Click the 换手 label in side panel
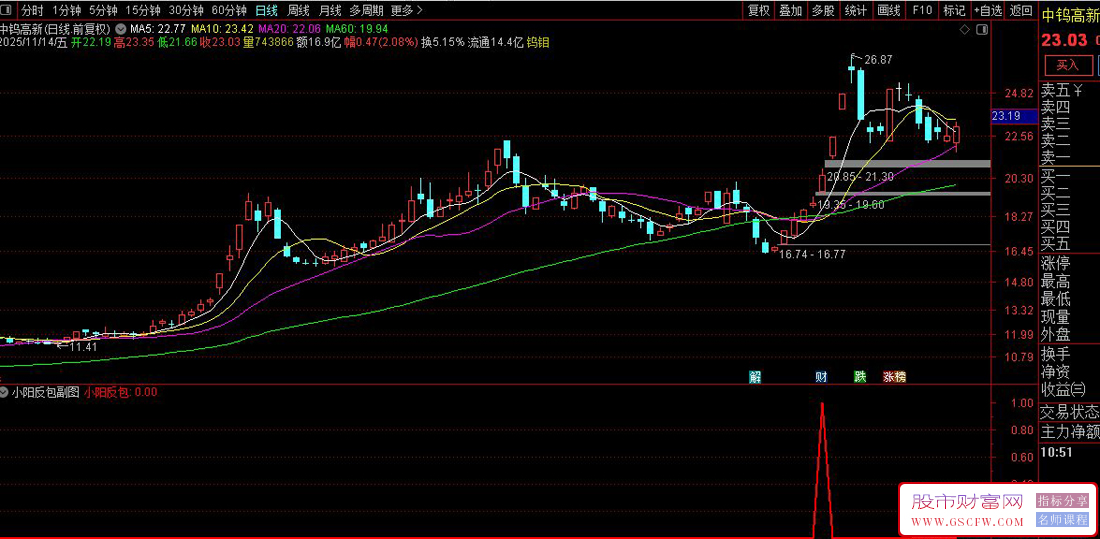1100x539 pixels. pos(1056,353)
